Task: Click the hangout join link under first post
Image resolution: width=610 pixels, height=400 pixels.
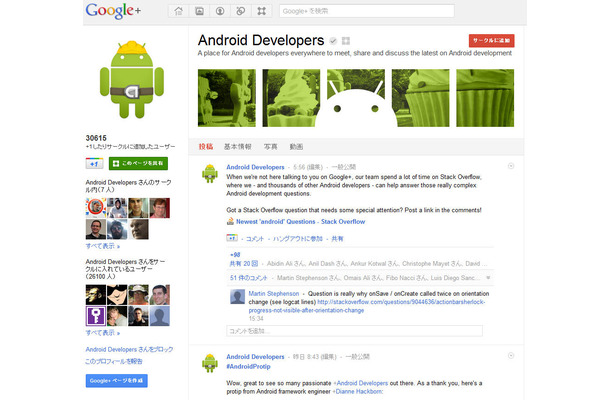Action: pos(298,239)
